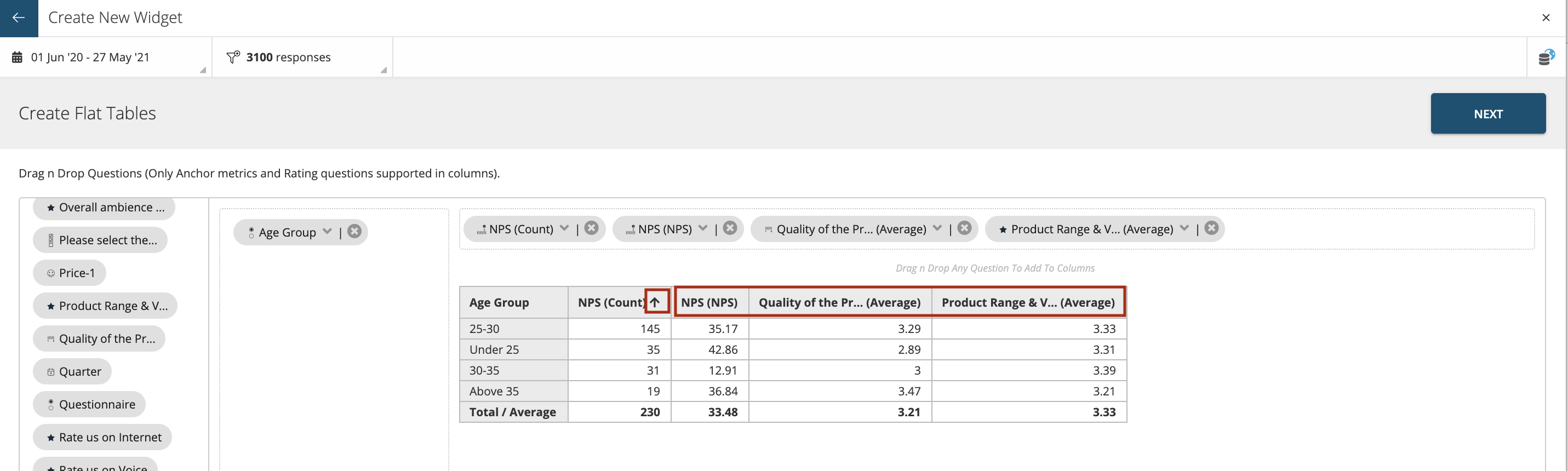Select the Product Range & V... question in list
This screenshot has height=471, width=1568.
(105, 306)
